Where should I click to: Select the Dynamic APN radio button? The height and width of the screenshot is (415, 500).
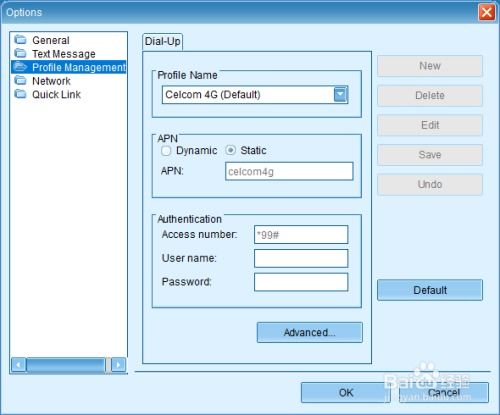click(x=166, y=151)
